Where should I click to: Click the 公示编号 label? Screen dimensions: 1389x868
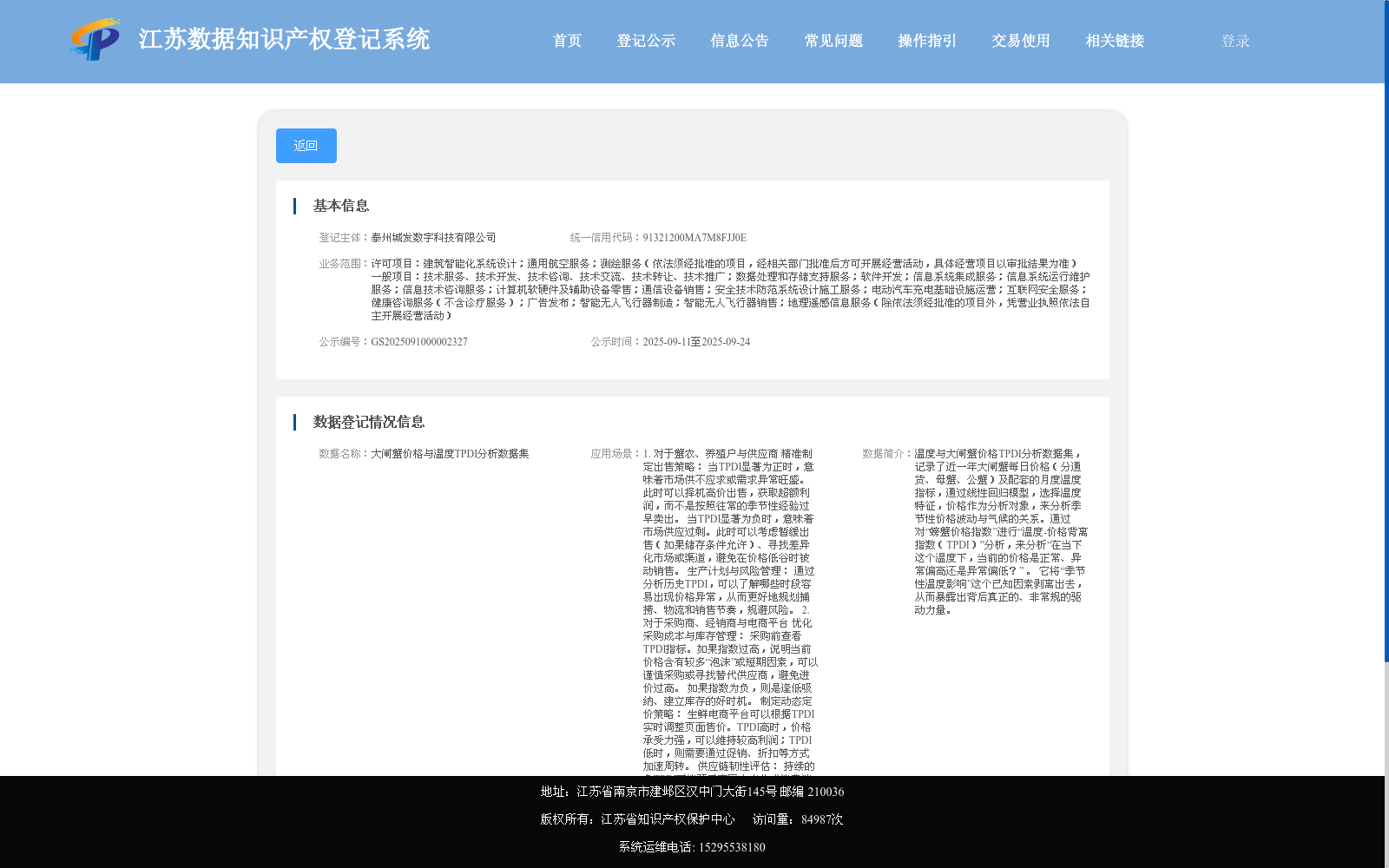345,342
